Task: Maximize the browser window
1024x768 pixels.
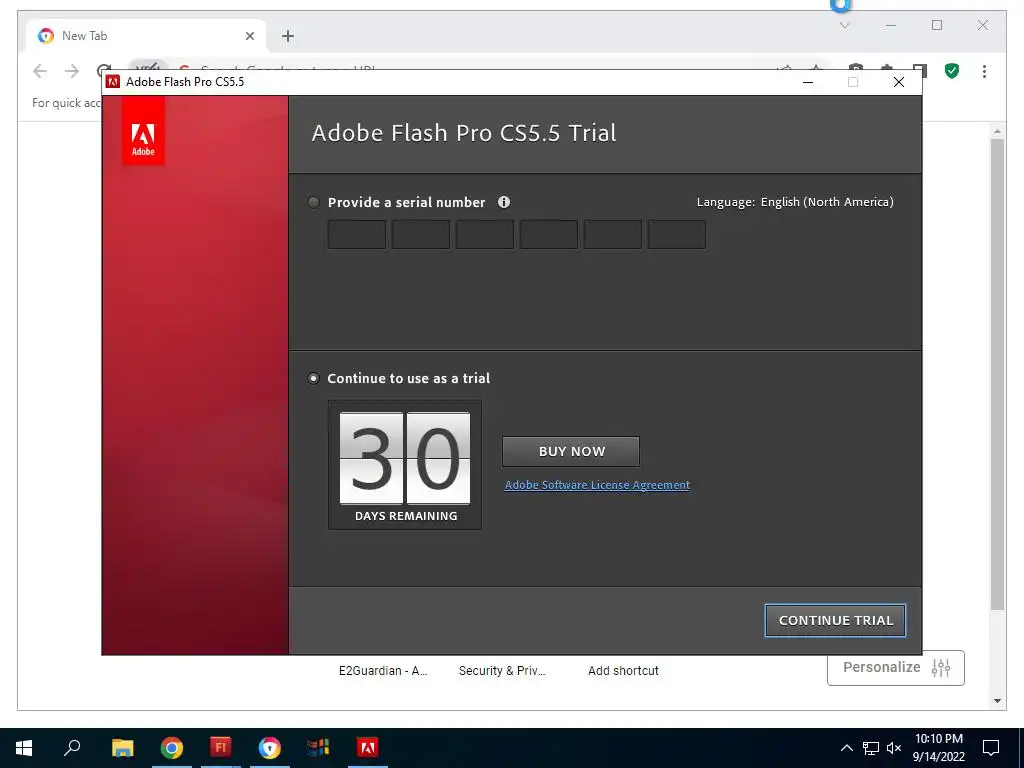Action: (937, 25)
